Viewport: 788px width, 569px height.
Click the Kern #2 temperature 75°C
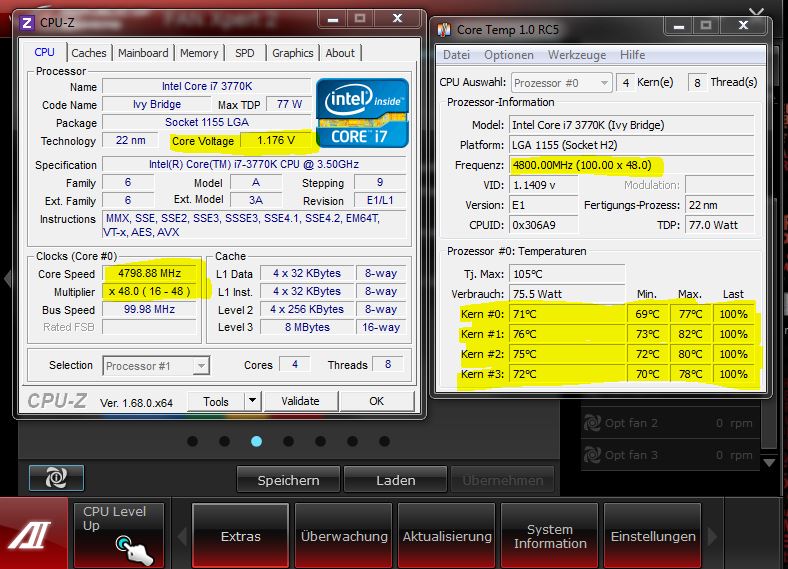pos(567,354)
